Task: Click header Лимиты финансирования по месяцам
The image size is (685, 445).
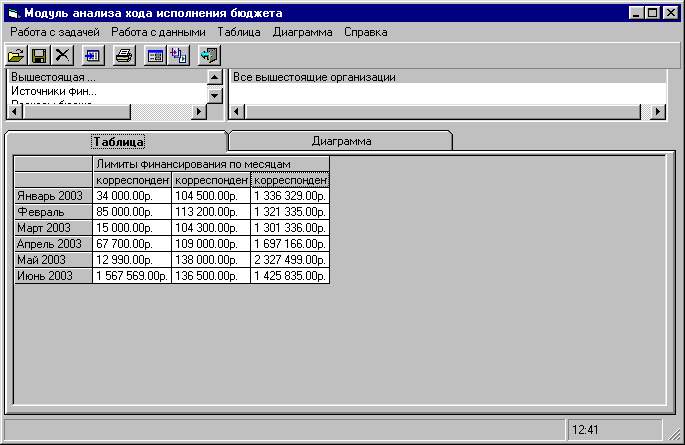Action: tap(211, 164)
